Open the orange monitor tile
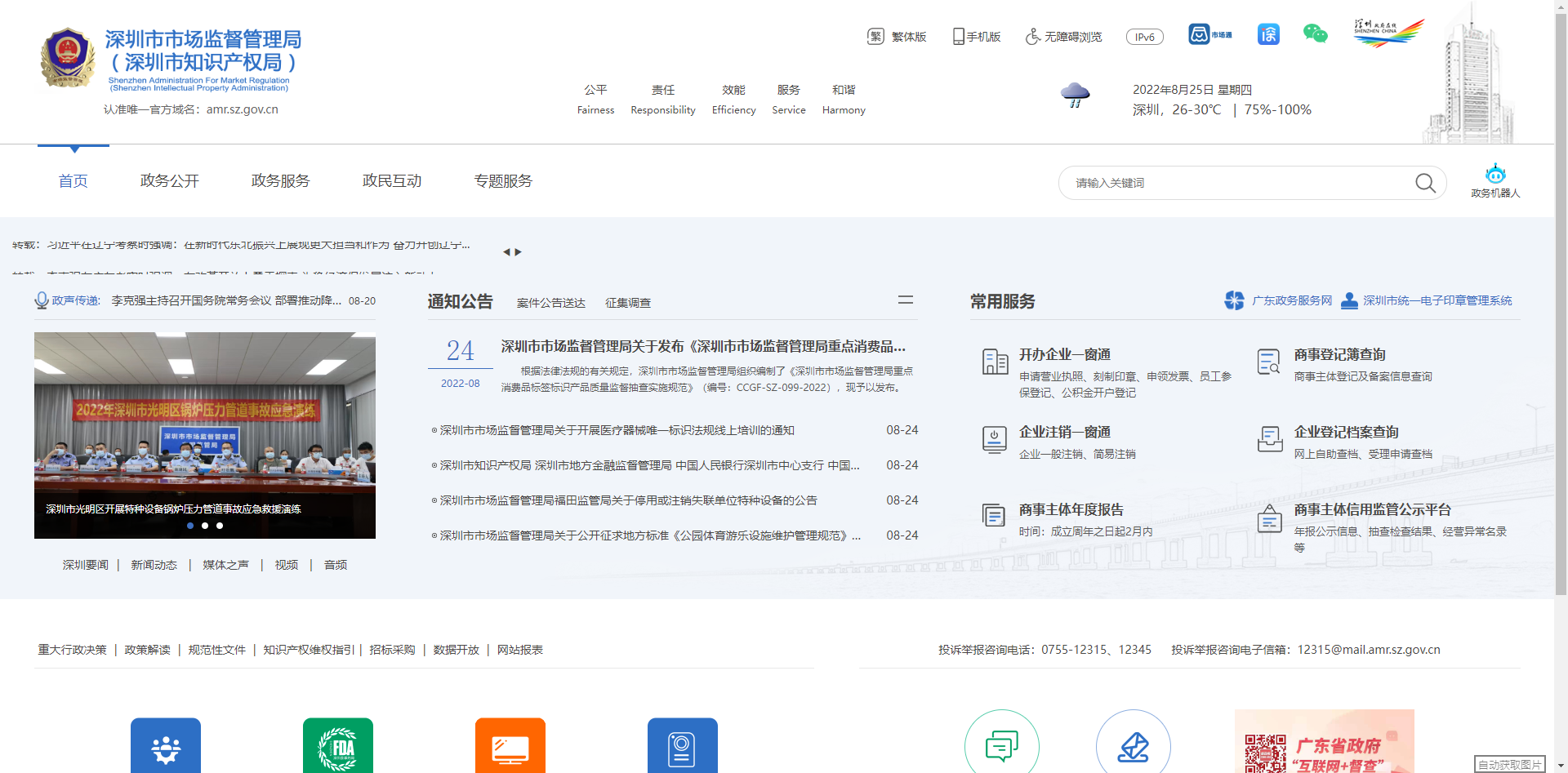1568x773 pixels. (x=510, y=745)
